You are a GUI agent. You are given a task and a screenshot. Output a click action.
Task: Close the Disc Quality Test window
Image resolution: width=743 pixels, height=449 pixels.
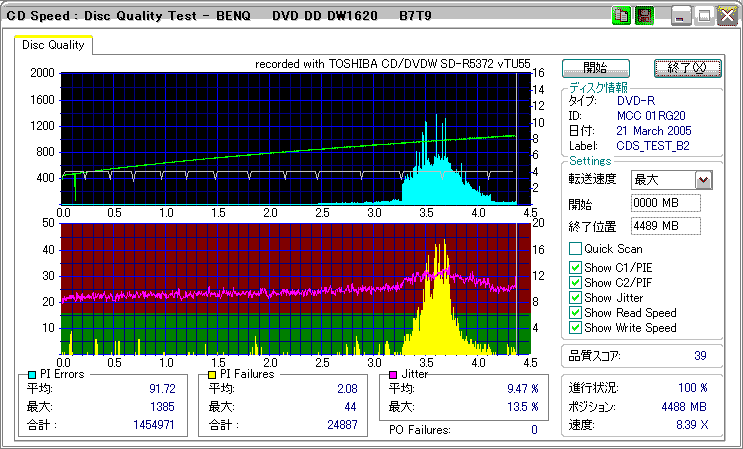click(x=726, y=16)
